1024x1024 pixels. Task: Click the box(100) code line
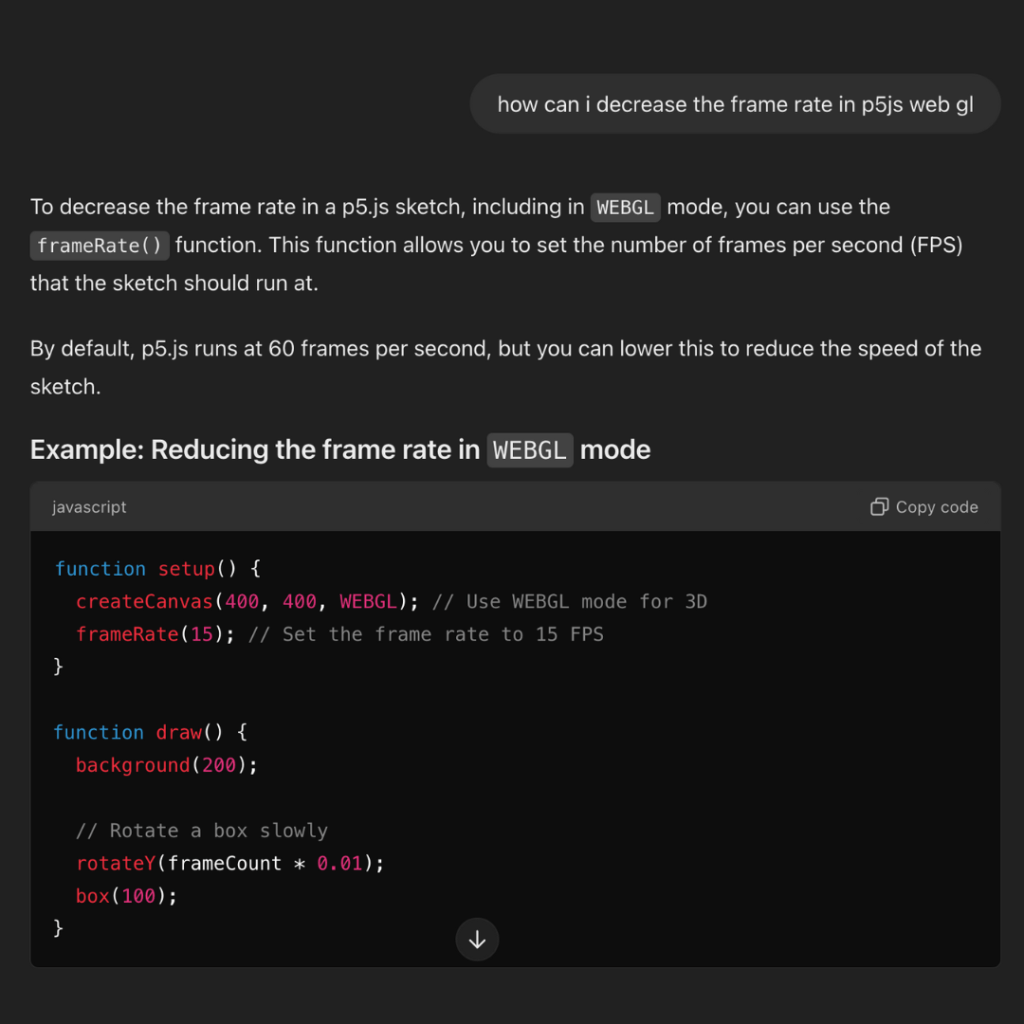(x=126, y=896)
